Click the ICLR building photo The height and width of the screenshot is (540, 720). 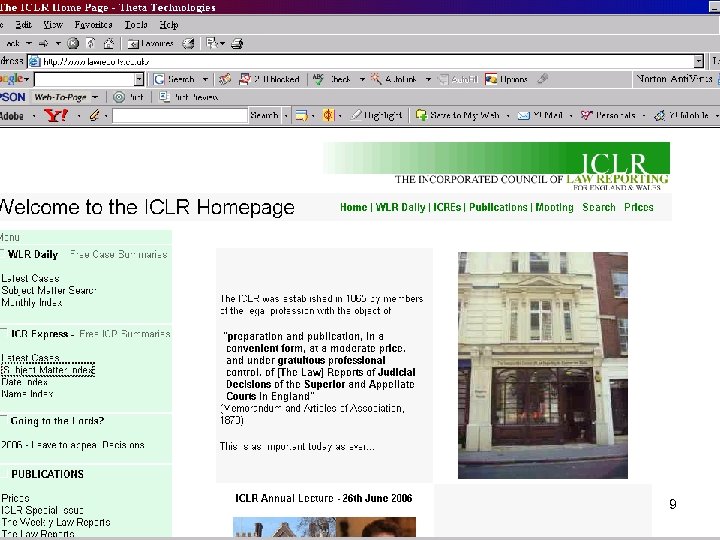pos(543,365)
